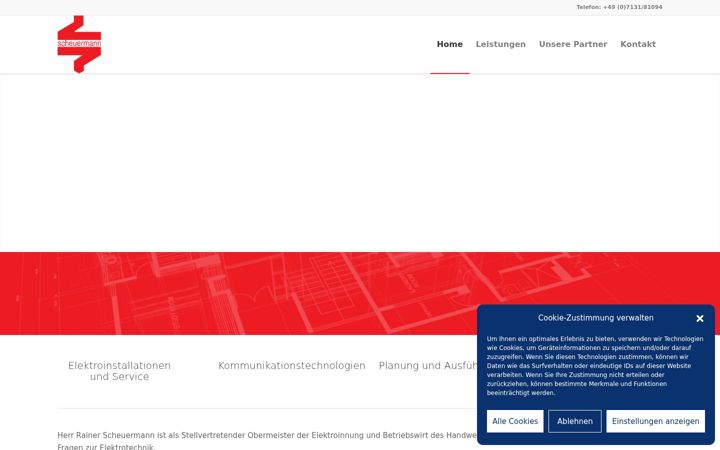Screen dimensions: 720x450
Task: Accept with Alle Cookies button
Action: point(515,421)
